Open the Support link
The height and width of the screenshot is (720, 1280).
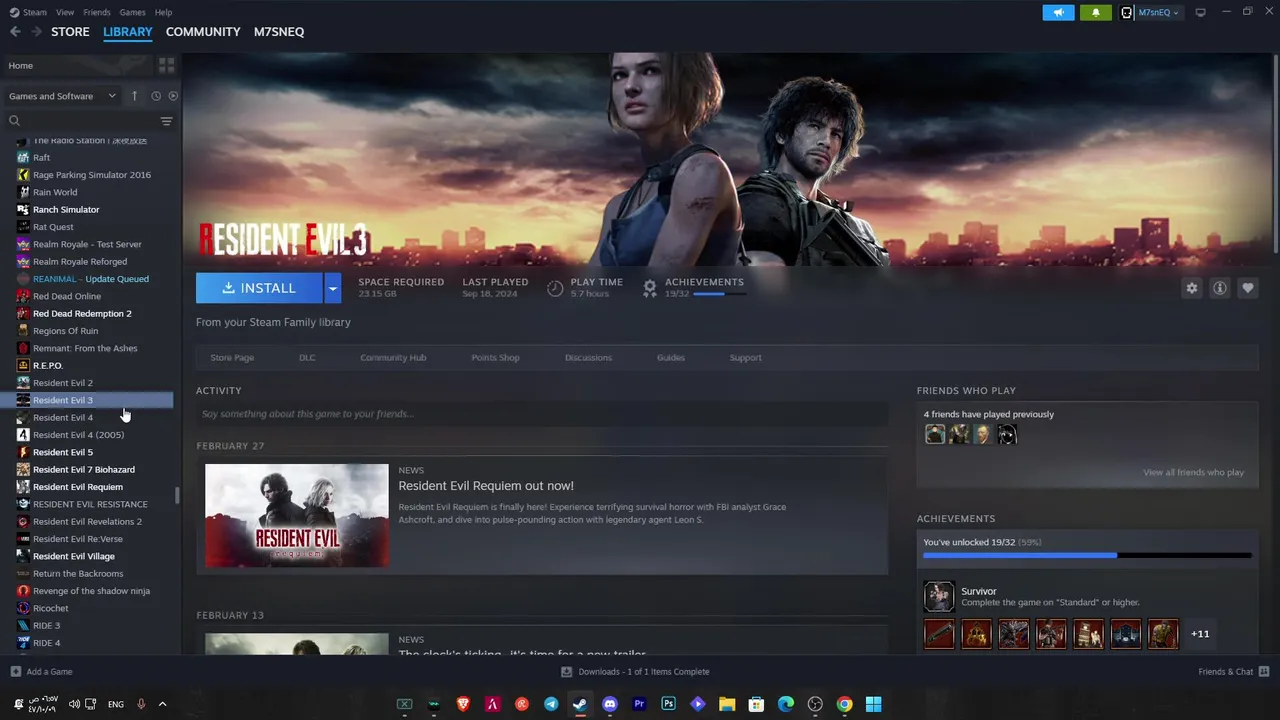tap(745, 357)
